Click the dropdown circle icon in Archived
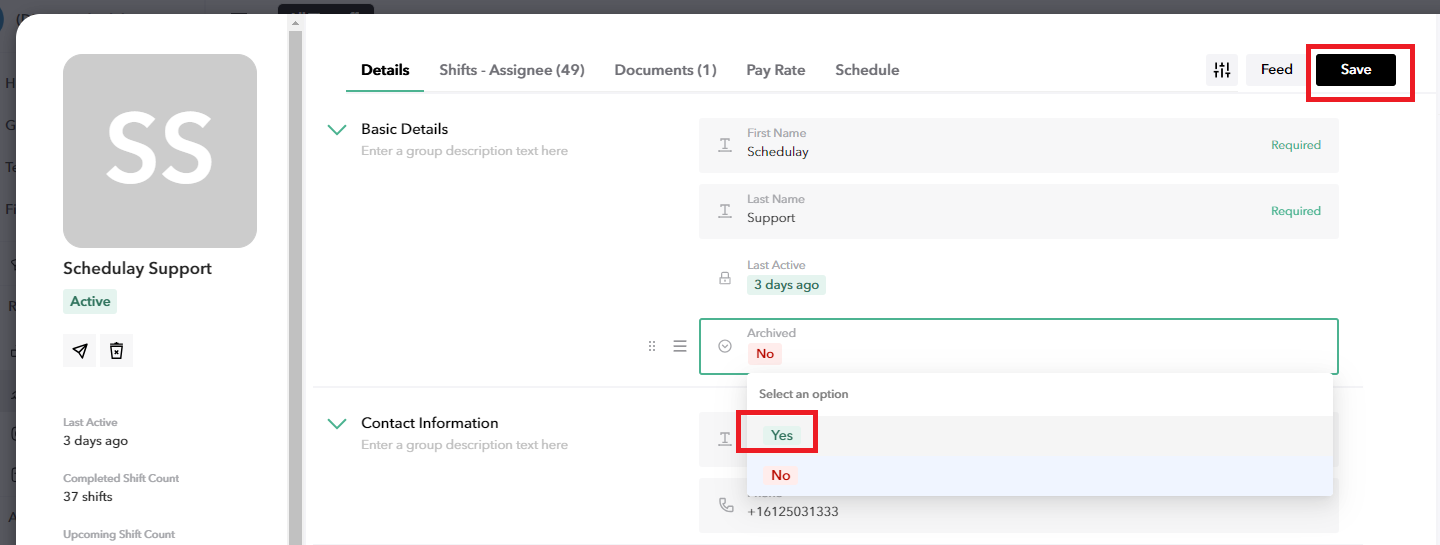The image size is (1440, 545). pyautogui.click(x=725, y=346)
